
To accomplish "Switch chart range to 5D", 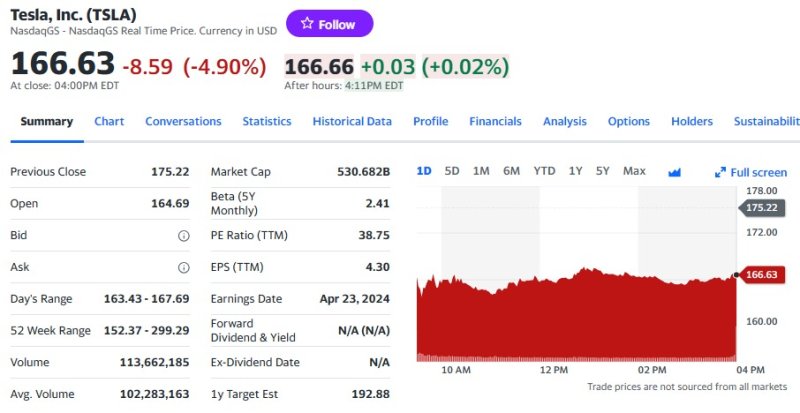I will coord(452,171).
